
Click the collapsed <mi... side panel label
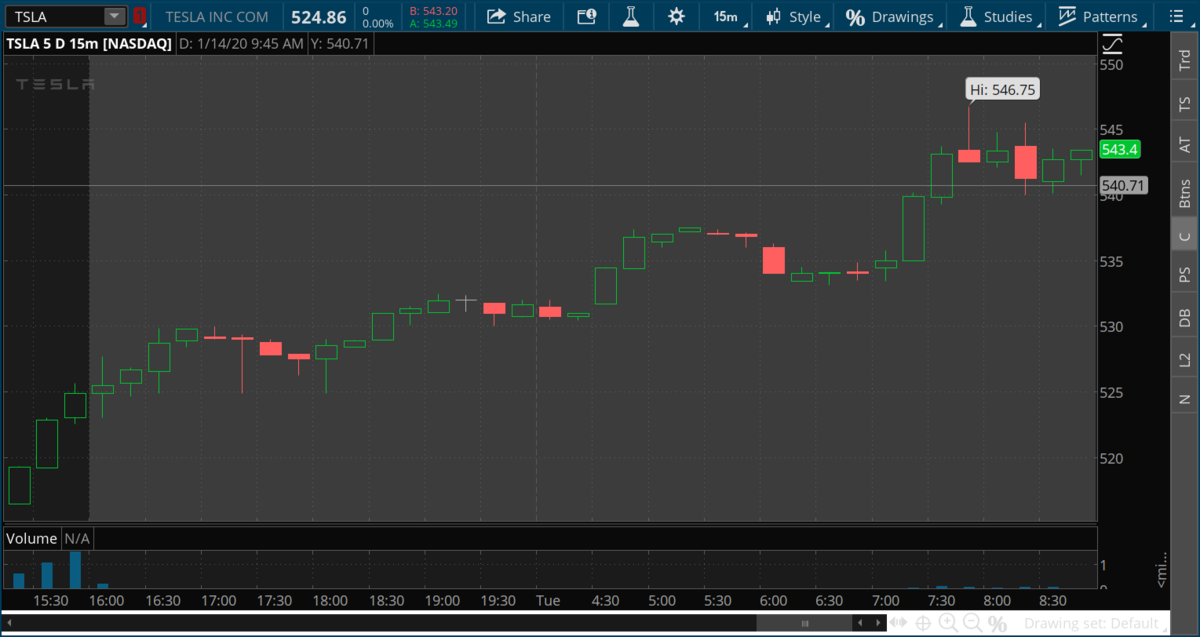tap(1161, 571)
